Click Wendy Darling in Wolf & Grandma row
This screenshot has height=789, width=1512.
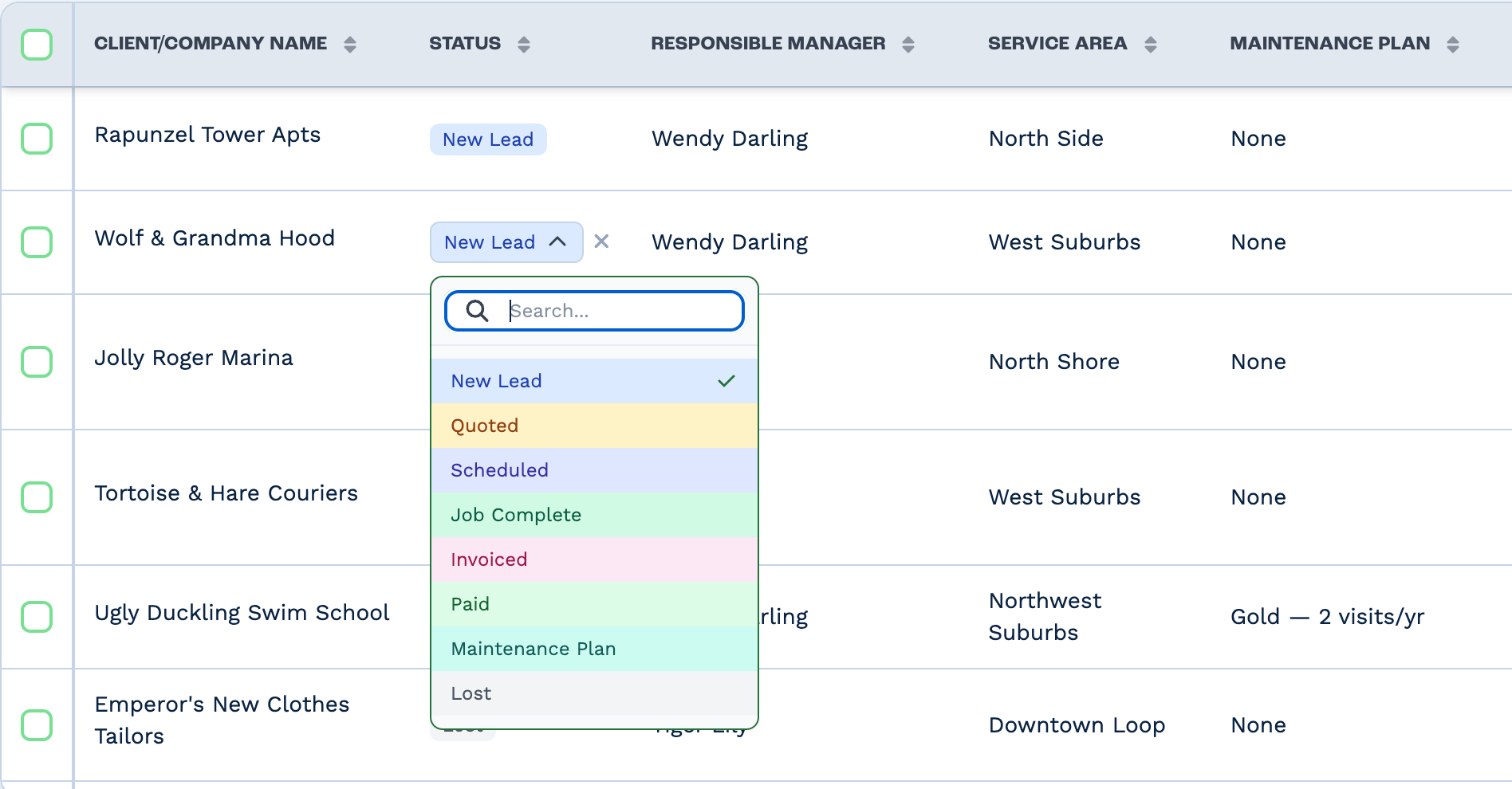coord(729,242)
